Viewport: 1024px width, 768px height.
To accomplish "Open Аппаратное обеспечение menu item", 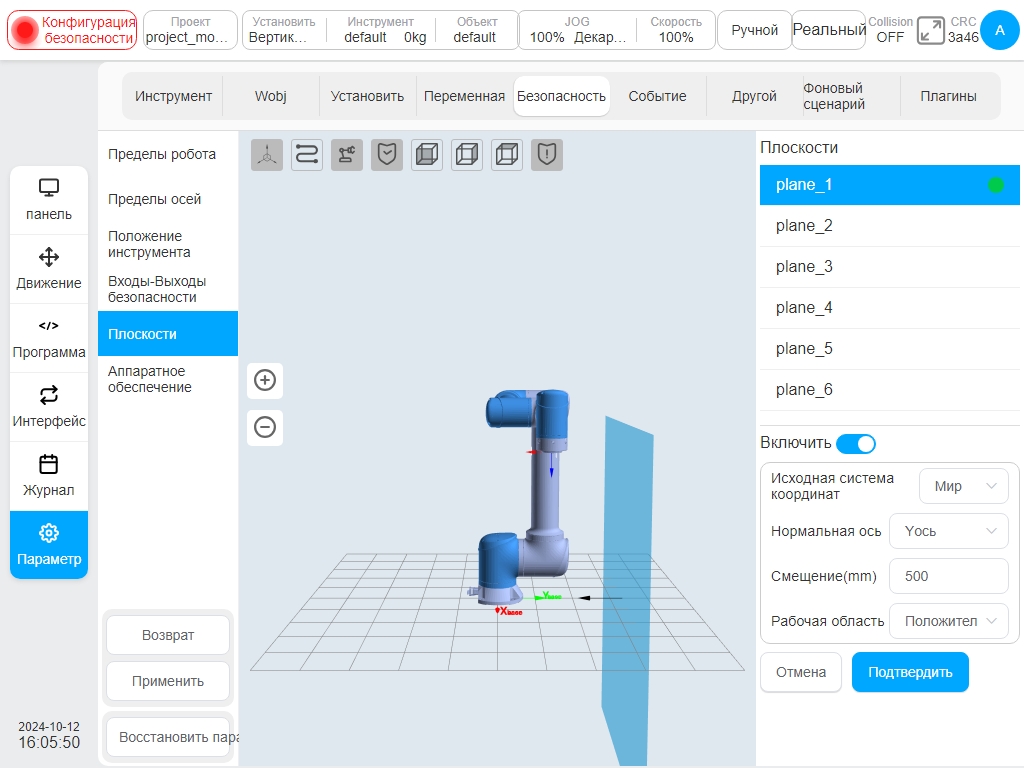I will click(168, 379).
